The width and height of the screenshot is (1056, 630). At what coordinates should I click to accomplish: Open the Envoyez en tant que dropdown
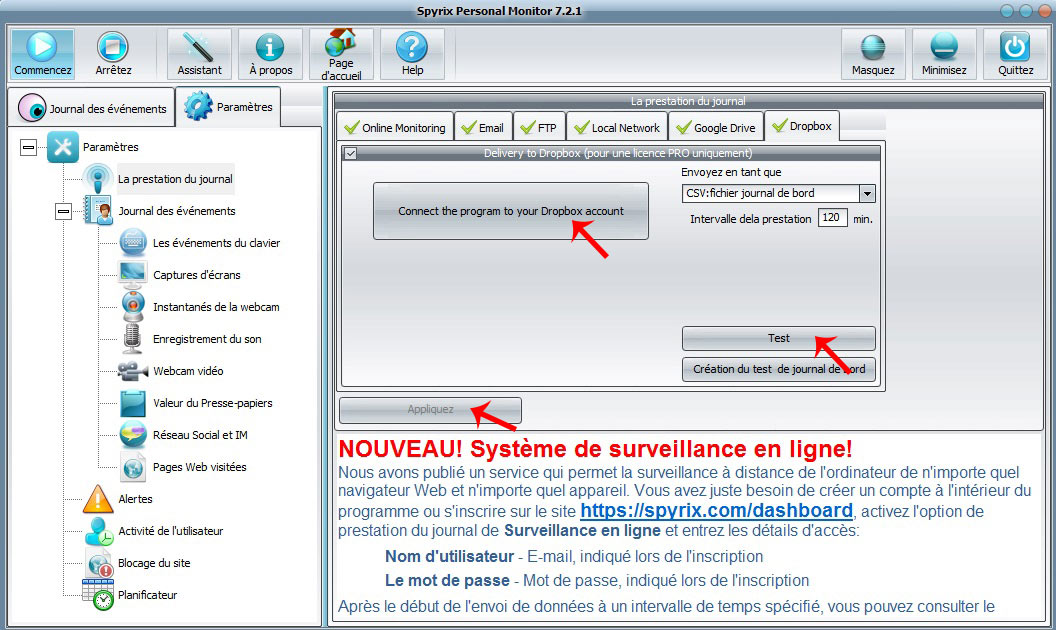pos(867,193)
